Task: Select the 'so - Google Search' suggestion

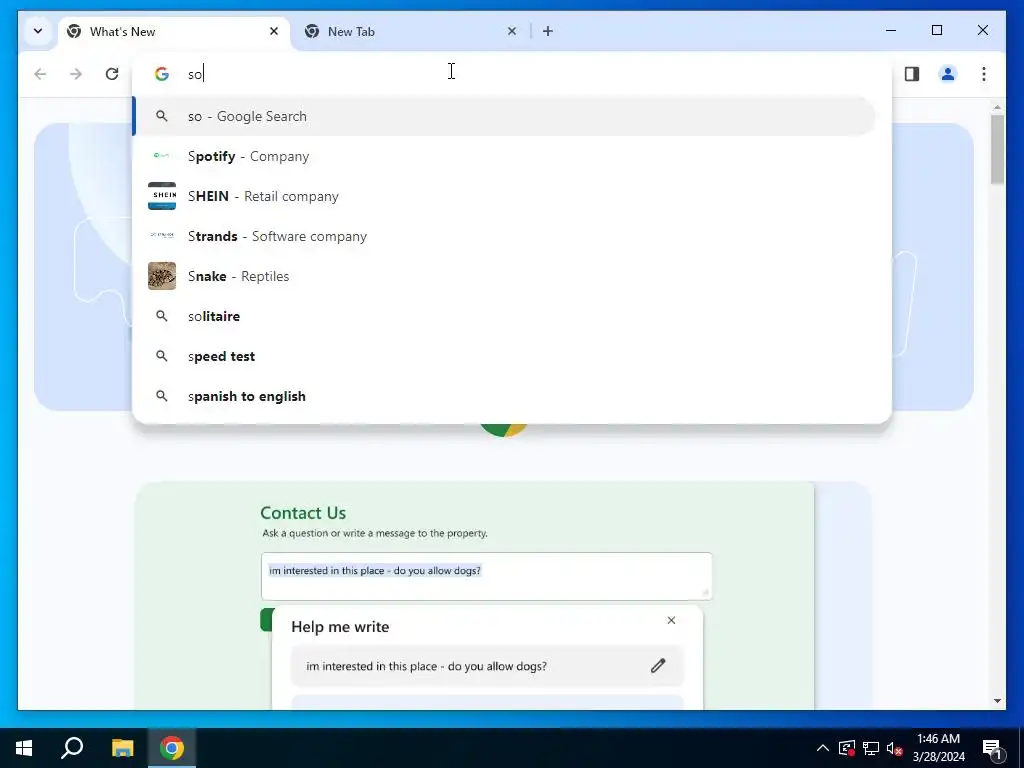Action: pos(504,116)
